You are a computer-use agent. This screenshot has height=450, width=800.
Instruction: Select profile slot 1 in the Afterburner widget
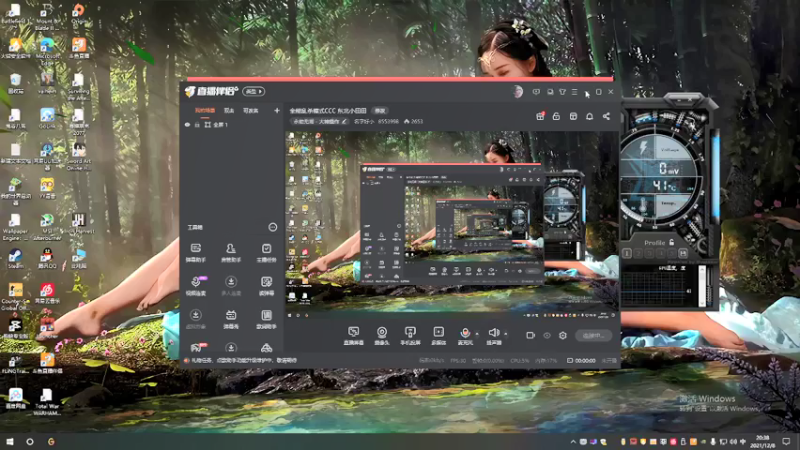(627, 253)
